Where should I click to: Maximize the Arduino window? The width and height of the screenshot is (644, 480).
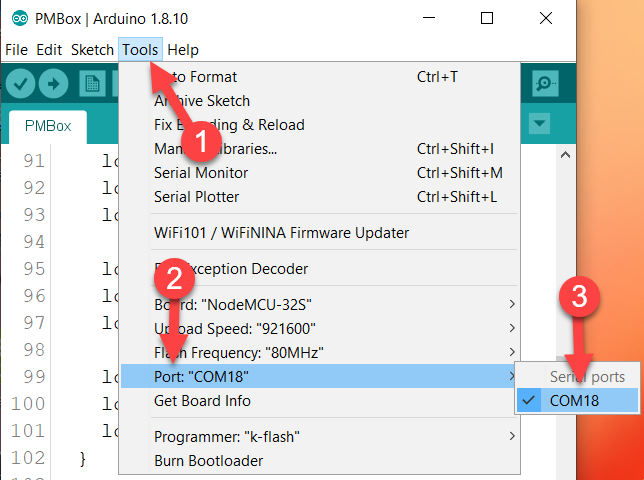pos(487,18)
